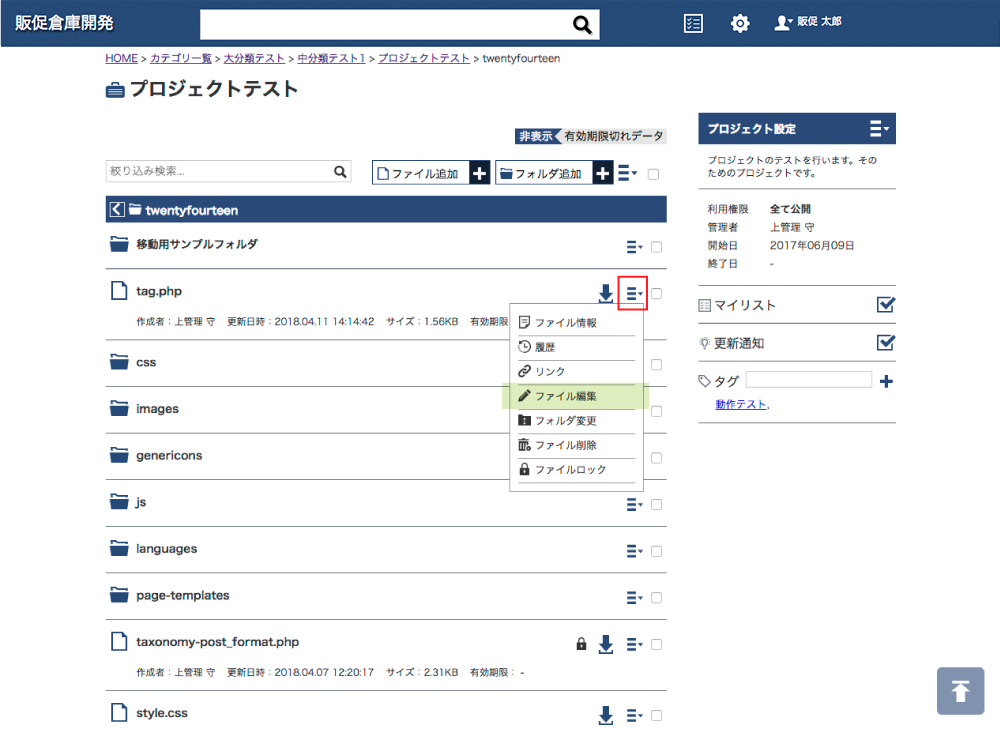Download the tag.php file
The image size is (1000, 729).
(x=605, y=293)
